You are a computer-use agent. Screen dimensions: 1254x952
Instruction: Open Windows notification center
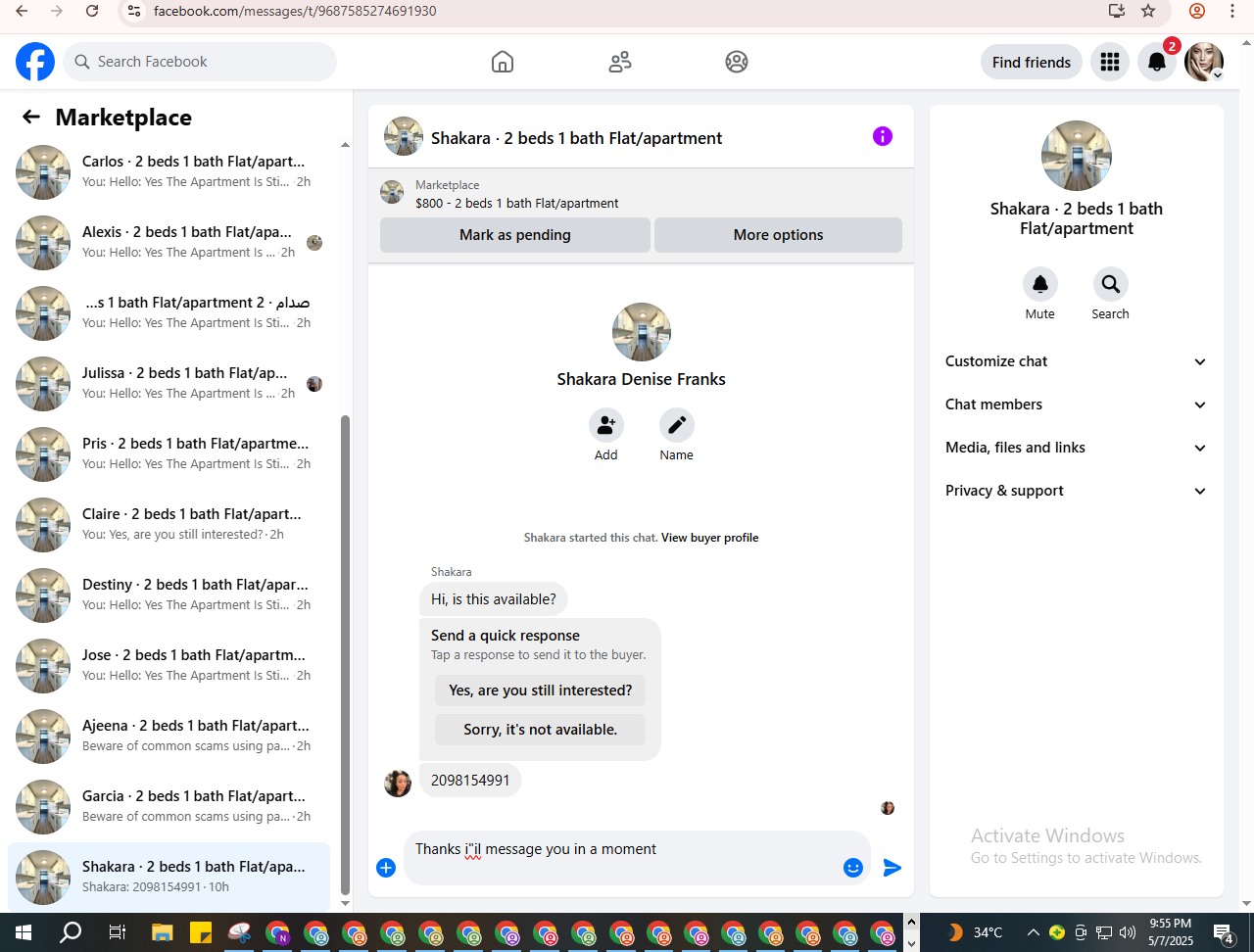[x=1224, y=932]
